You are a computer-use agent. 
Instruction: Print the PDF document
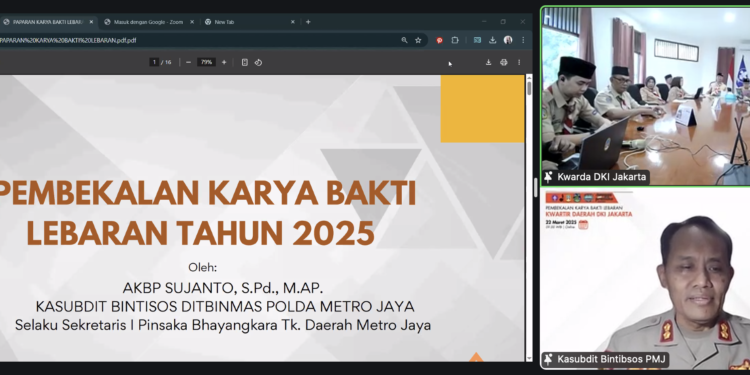click(504, 62)
